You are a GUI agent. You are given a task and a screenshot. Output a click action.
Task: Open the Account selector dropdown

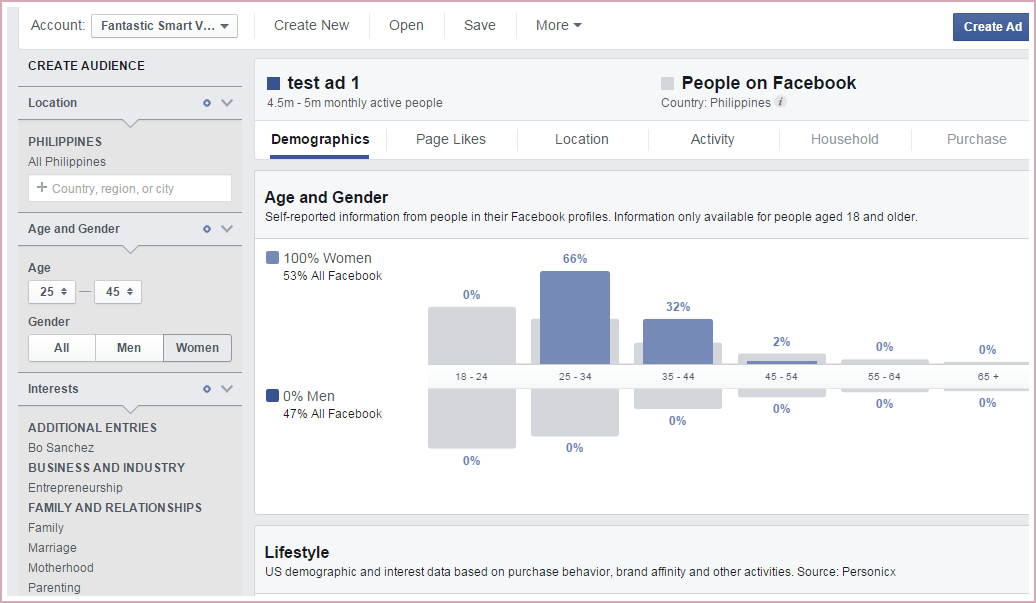(164, 26)
